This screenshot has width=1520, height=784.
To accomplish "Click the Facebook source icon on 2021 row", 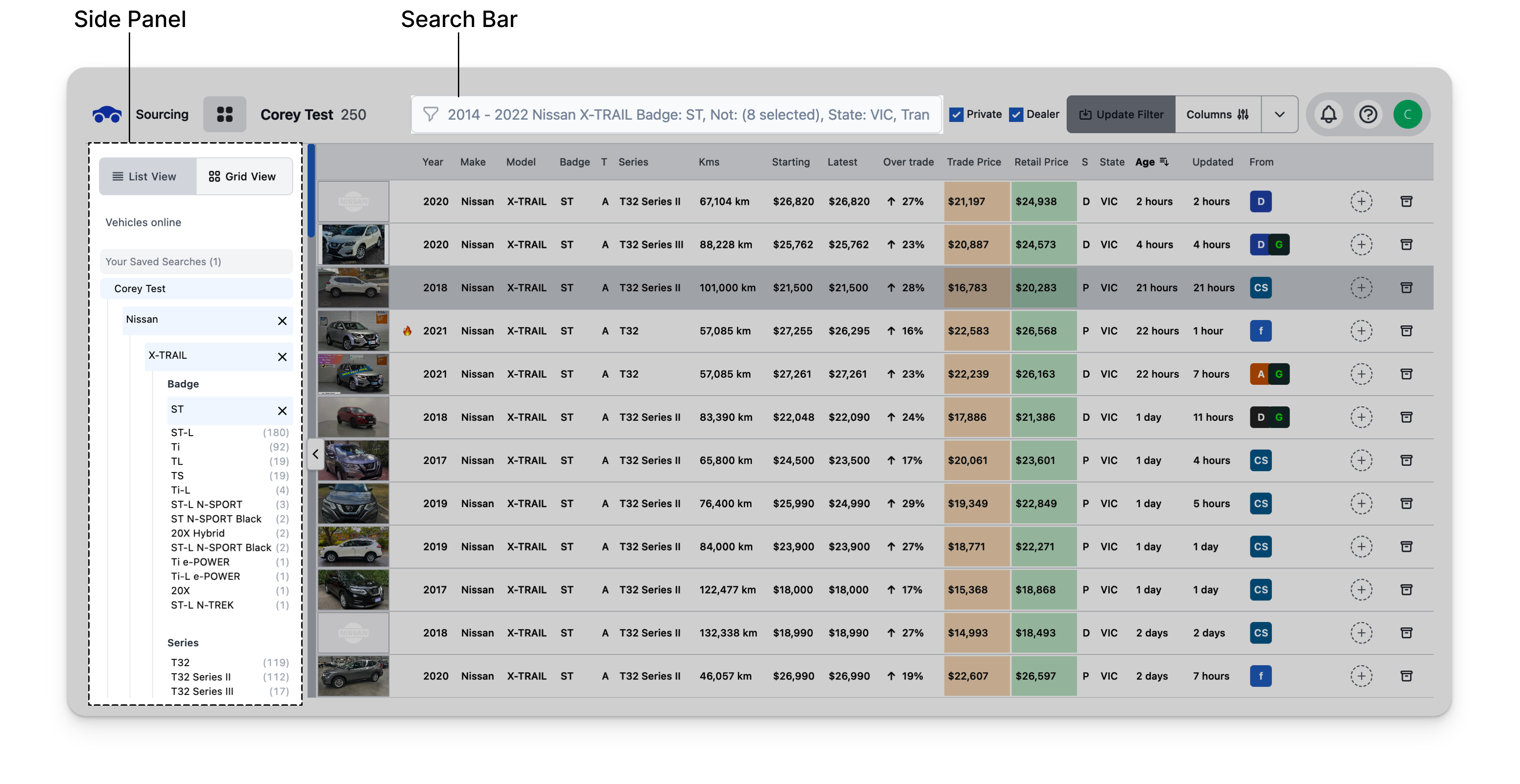I will point(1260,331).
